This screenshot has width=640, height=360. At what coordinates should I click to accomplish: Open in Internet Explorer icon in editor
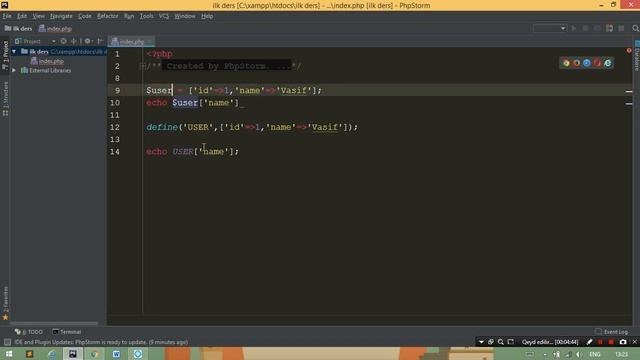click(608, 63)
